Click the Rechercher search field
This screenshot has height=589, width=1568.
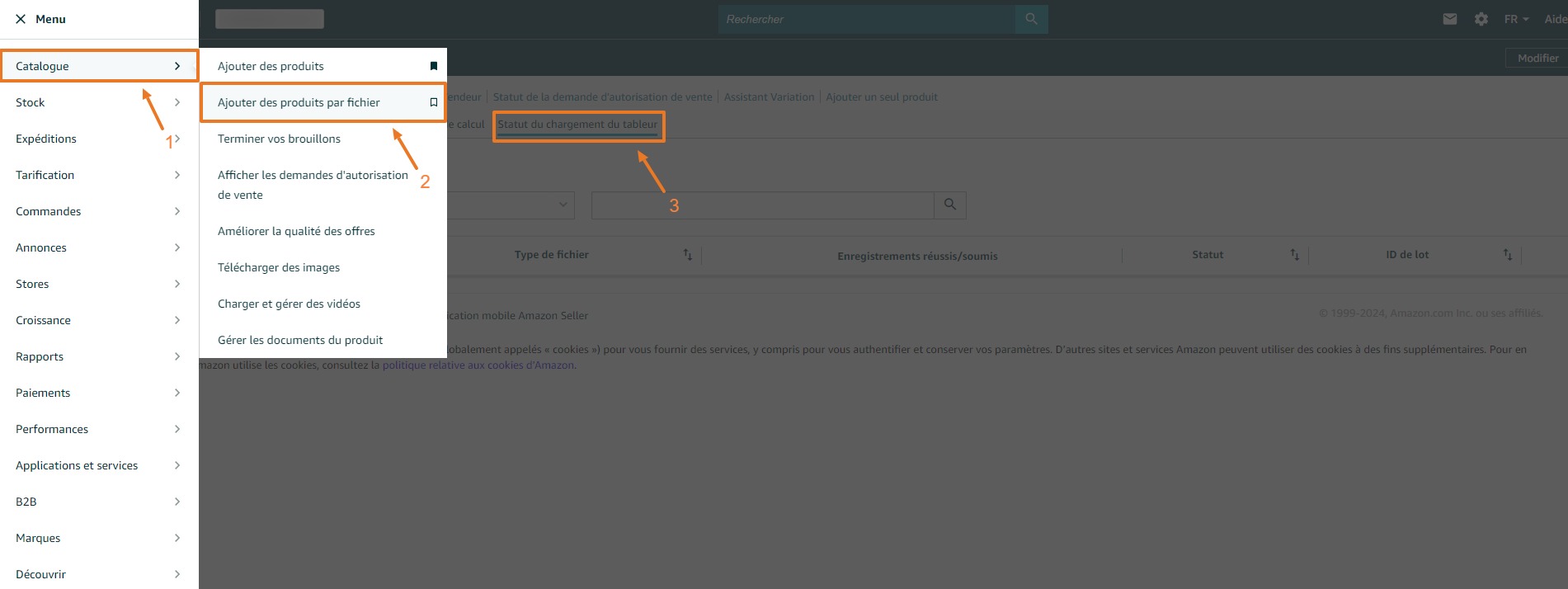tap(866, 19)
